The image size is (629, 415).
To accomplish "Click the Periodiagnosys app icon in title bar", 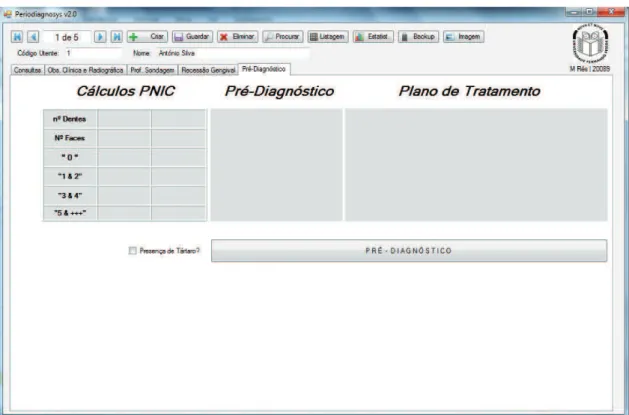I will coord(8,14).
